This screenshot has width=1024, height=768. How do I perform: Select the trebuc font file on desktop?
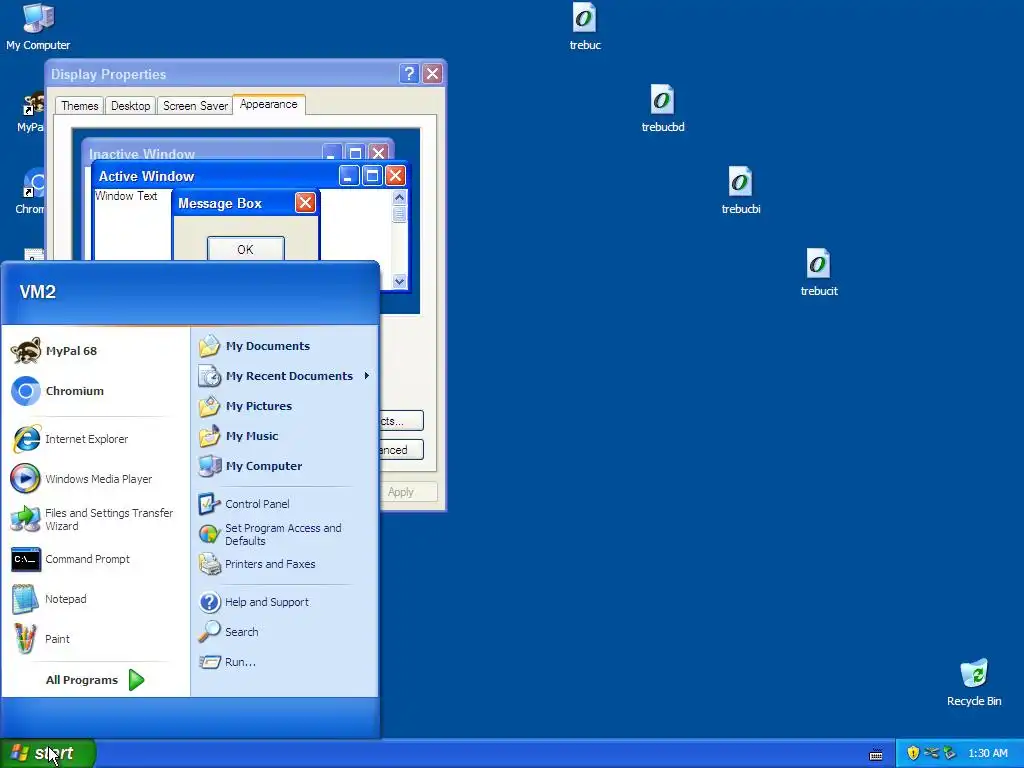[x=584, y=26]
